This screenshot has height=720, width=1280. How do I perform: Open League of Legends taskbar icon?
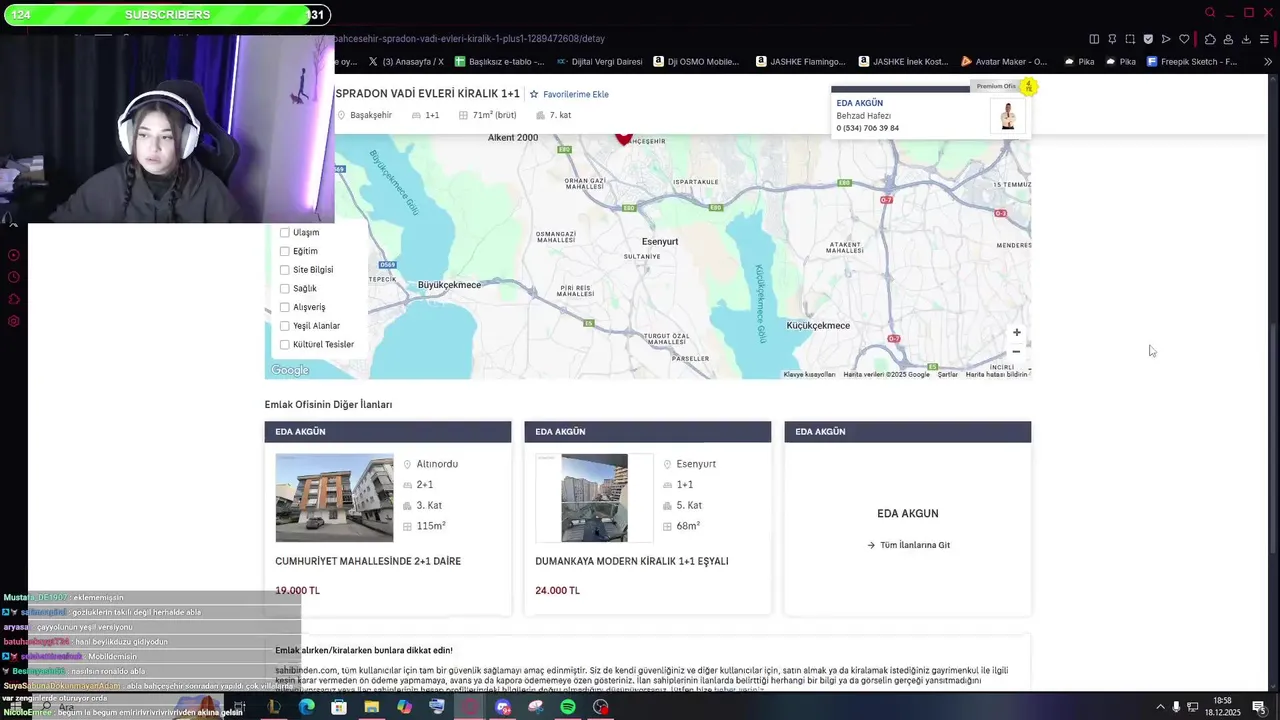[273, 707]
